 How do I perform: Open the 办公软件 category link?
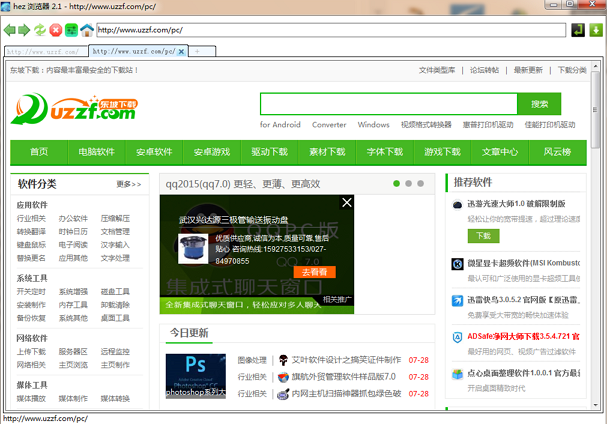tap(73, 219)
